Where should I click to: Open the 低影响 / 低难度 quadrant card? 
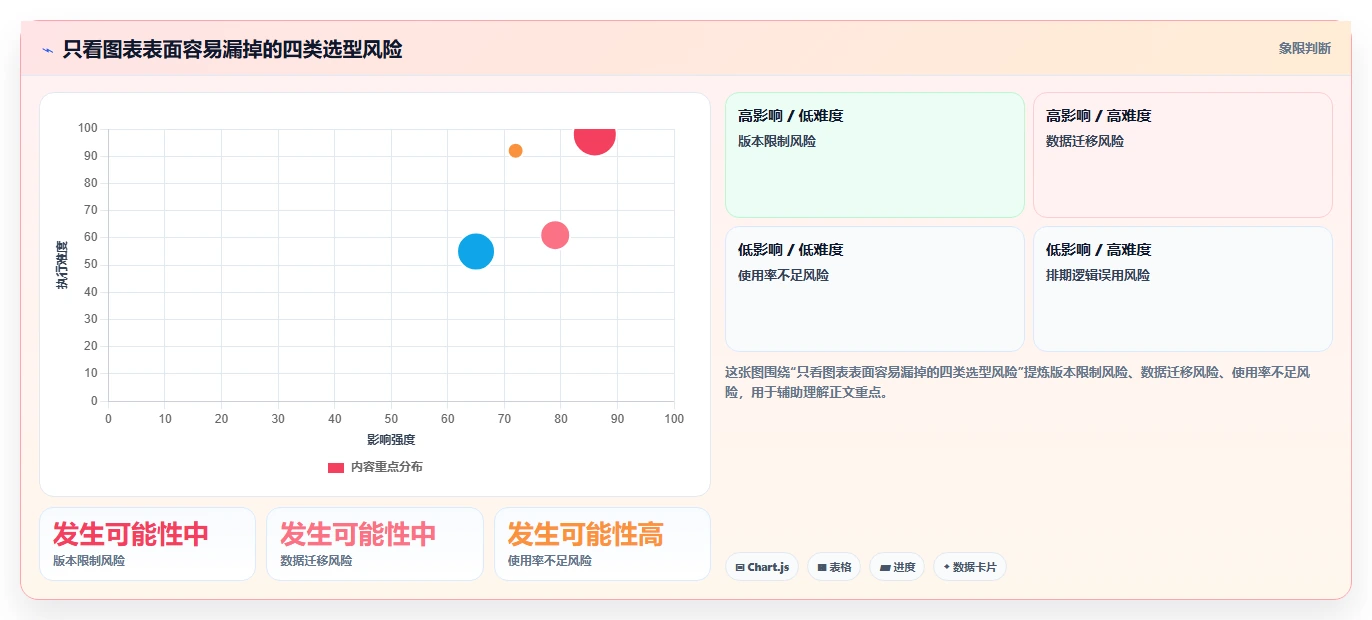(875, 289)
